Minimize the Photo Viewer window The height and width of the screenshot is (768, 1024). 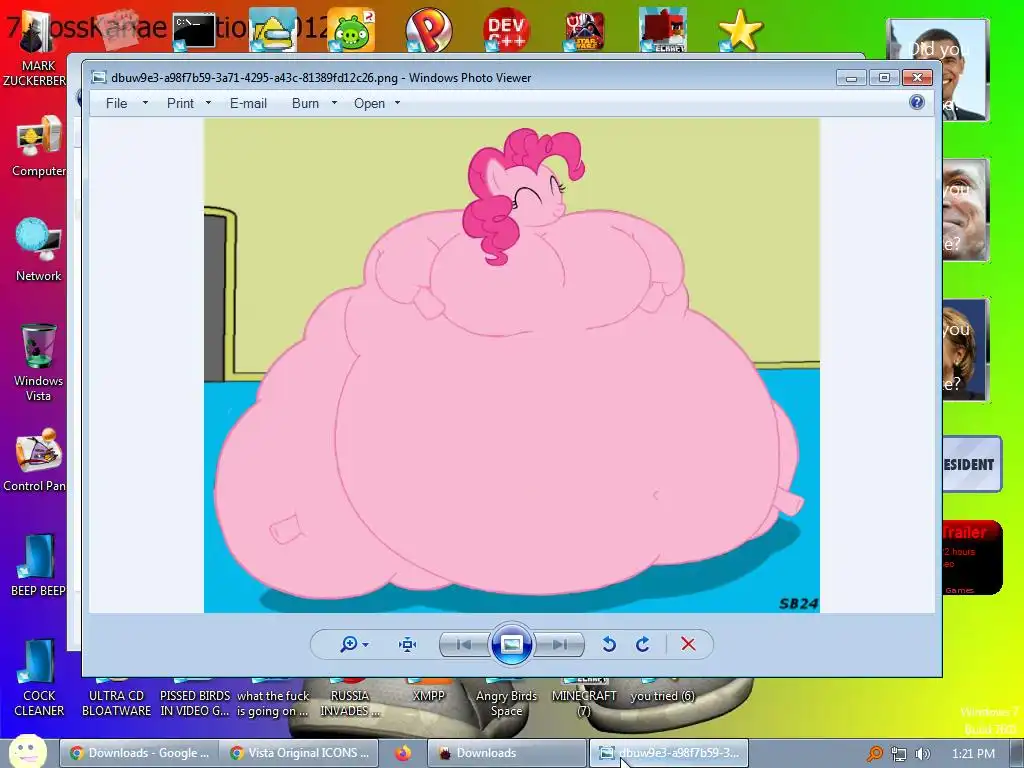tap(852, 78)
